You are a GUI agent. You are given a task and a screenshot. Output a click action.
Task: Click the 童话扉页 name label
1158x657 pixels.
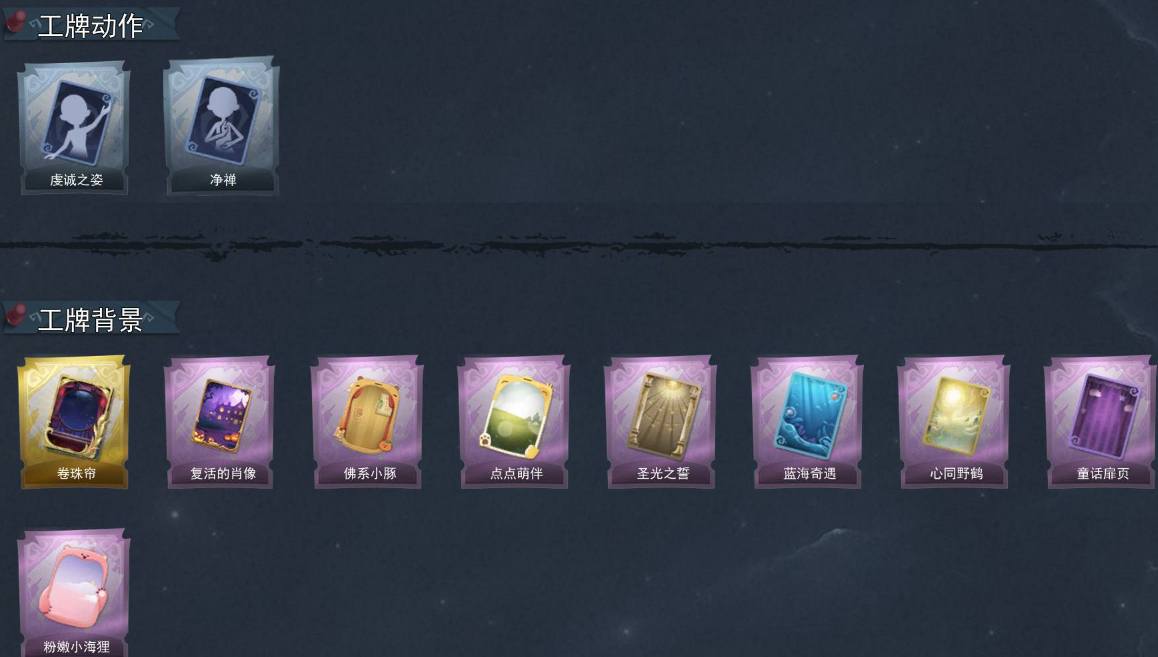pos(1103,473)
